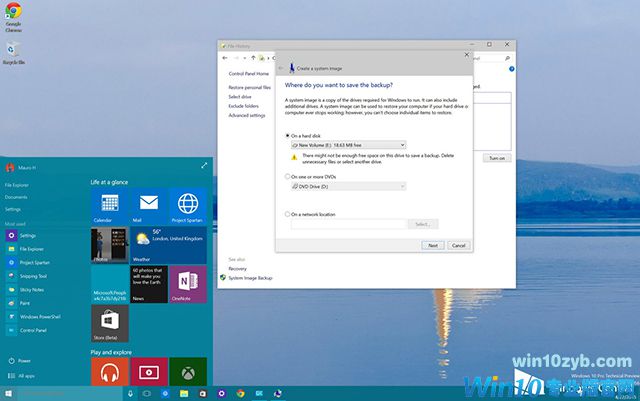
Task: Open the Weather tile for London
Action: (x=168, y=245)
